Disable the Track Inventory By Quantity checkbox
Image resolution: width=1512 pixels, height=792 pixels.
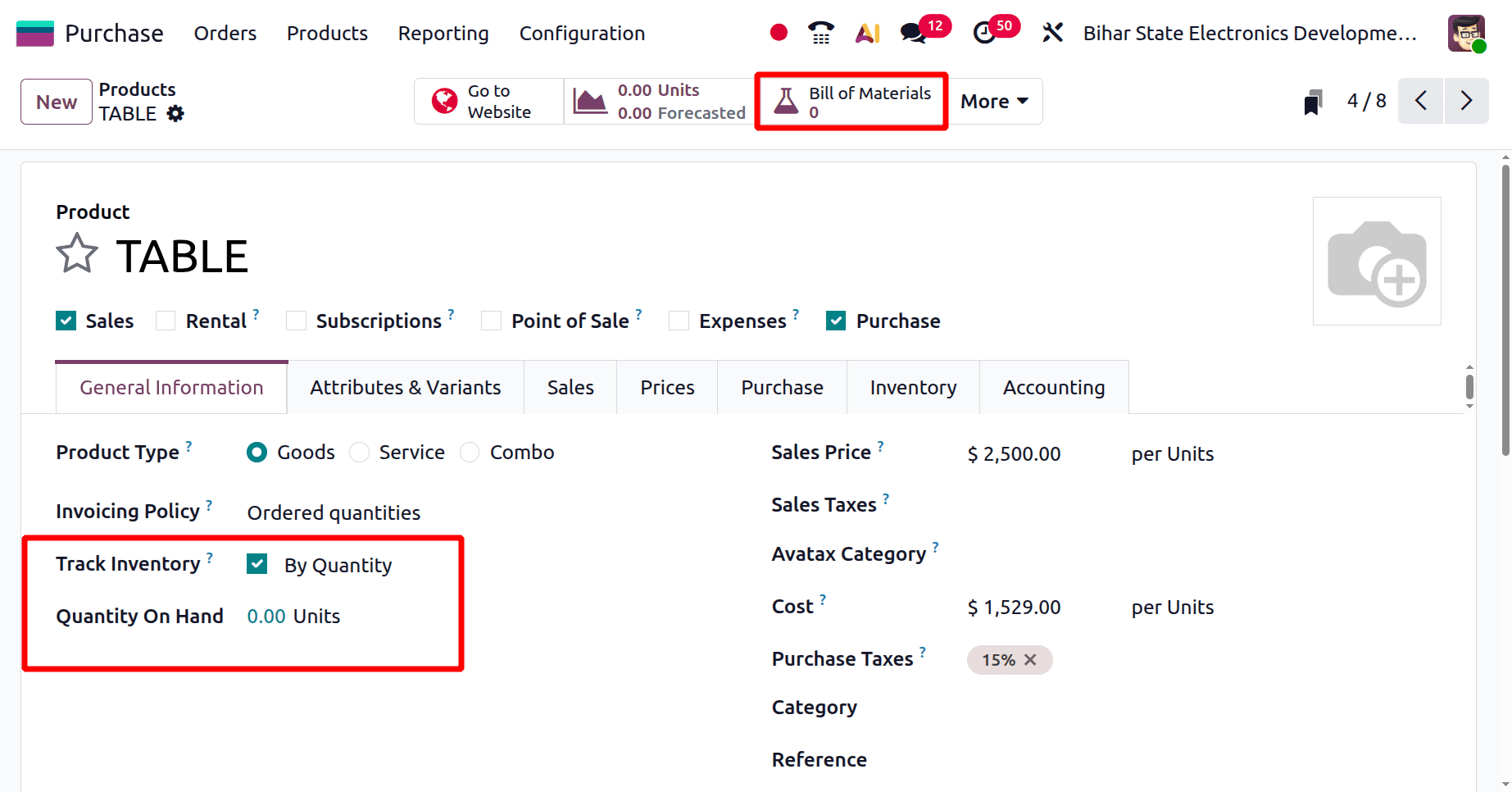(257, 563)
